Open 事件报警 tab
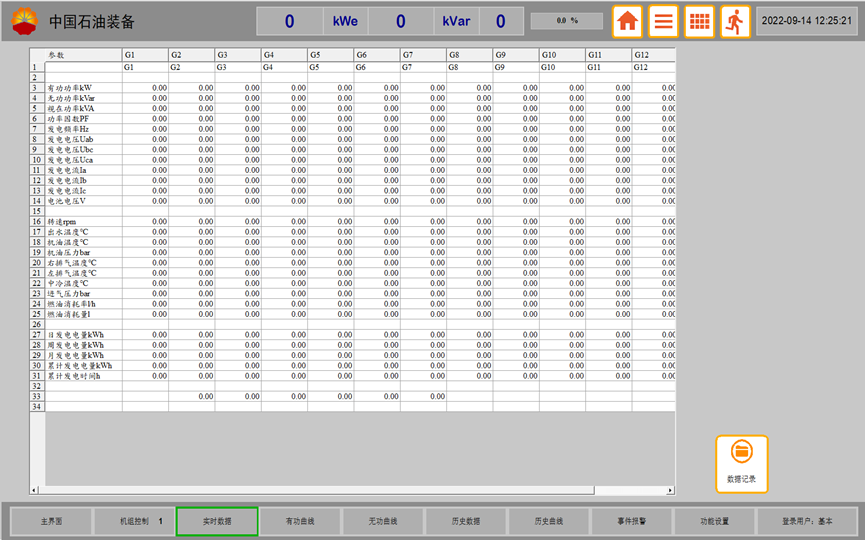 point(632,521)
